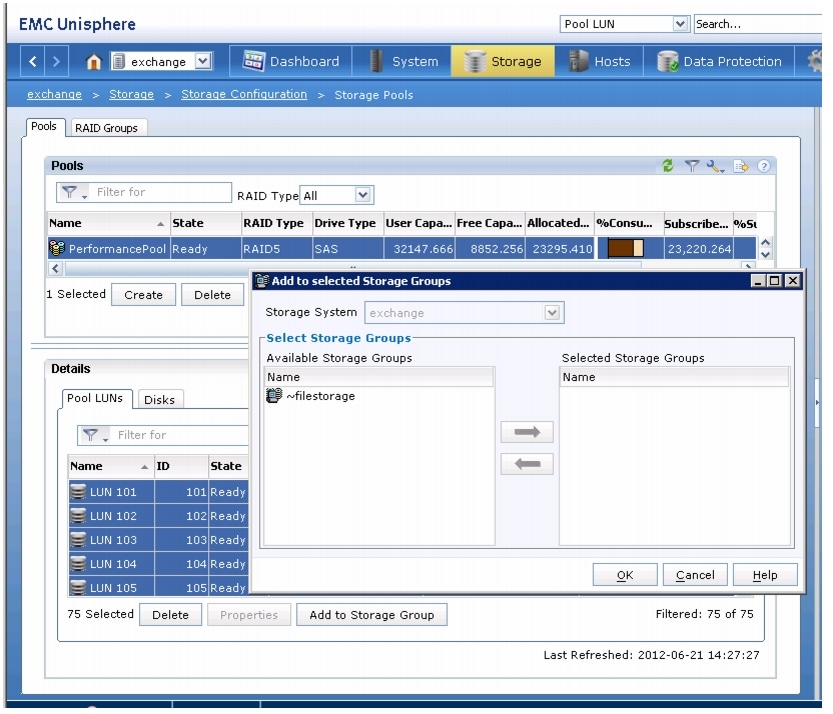
Task: Open the Pools filter options funnel dropdown
Action: tap(73, 192)
